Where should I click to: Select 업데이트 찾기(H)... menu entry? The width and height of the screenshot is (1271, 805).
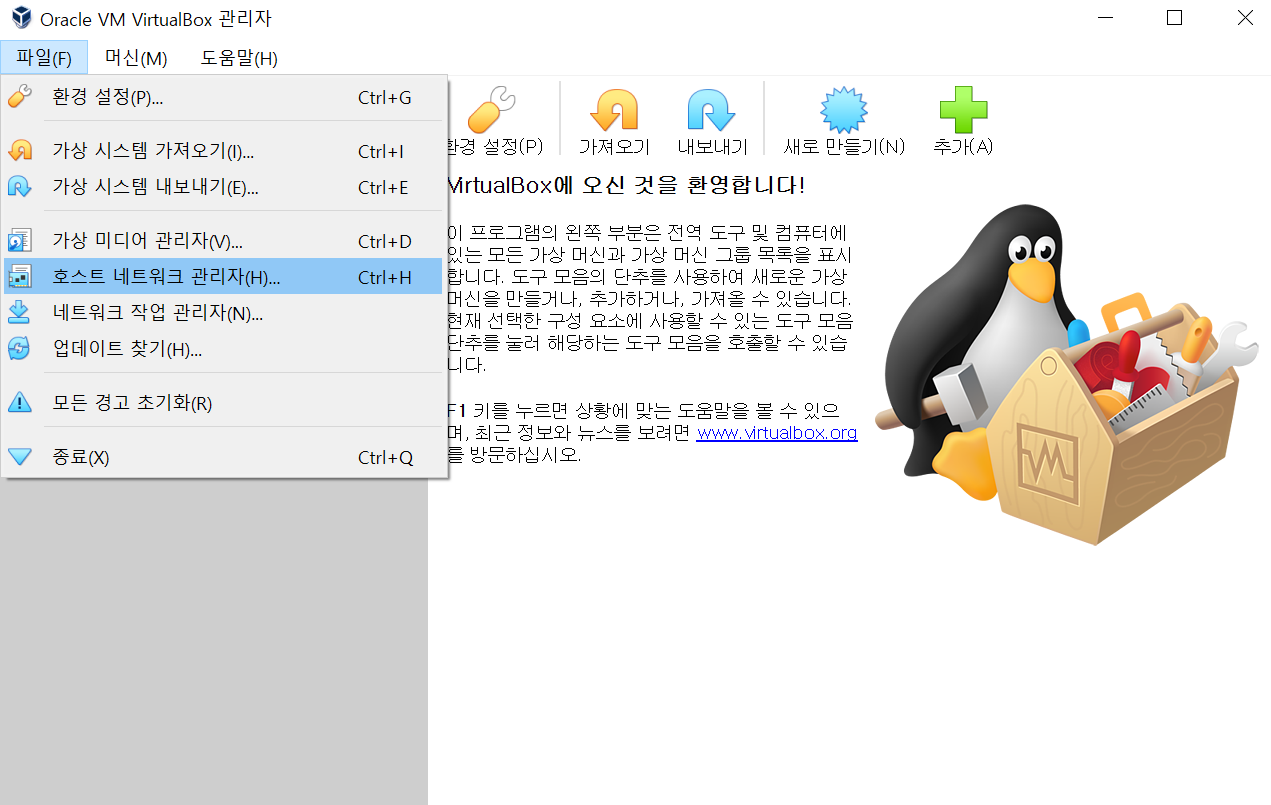(x=223, y=349)
